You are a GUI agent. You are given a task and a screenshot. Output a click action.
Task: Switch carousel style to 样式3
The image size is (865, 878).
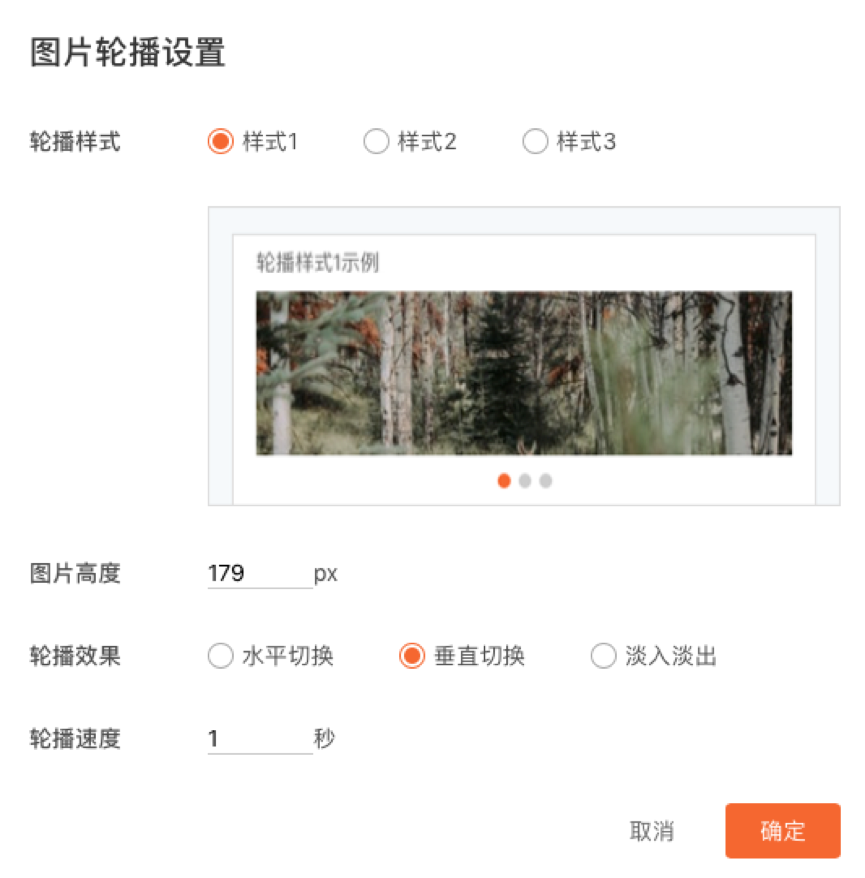pyautogui.click(x=535, y=141)
